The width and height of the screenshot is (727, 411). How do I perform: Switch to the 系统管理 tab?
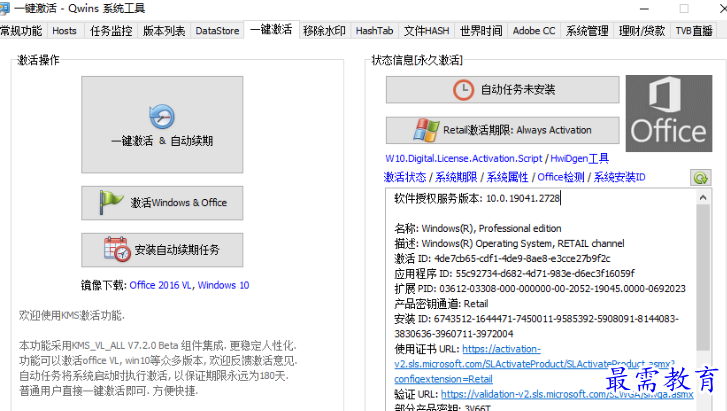click(x=587, y=31)
